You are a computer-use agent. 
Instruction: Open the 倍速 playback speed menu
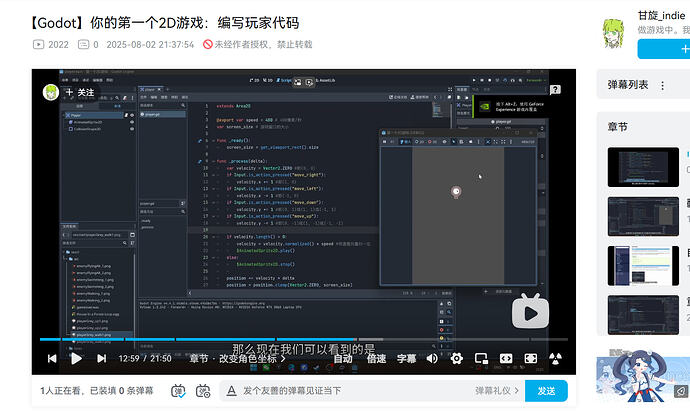[376, 358]
